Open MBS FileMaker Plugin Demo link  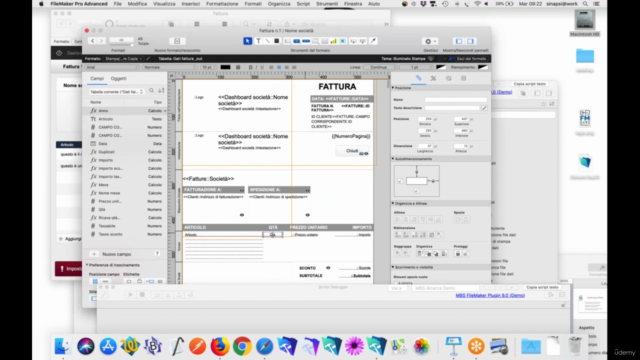coord(490,295)
